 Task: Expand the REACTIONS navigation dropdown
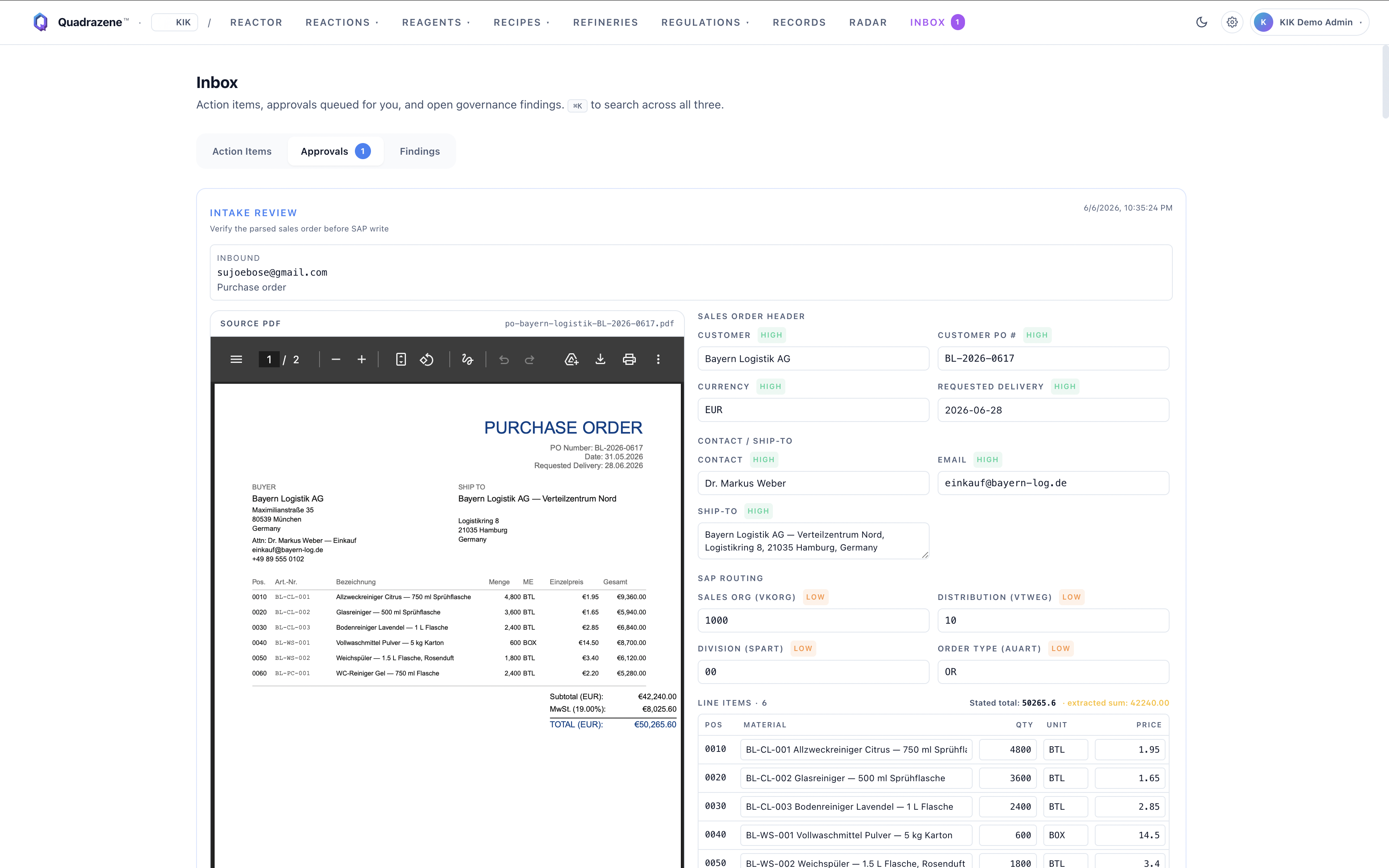click(342, 23)
